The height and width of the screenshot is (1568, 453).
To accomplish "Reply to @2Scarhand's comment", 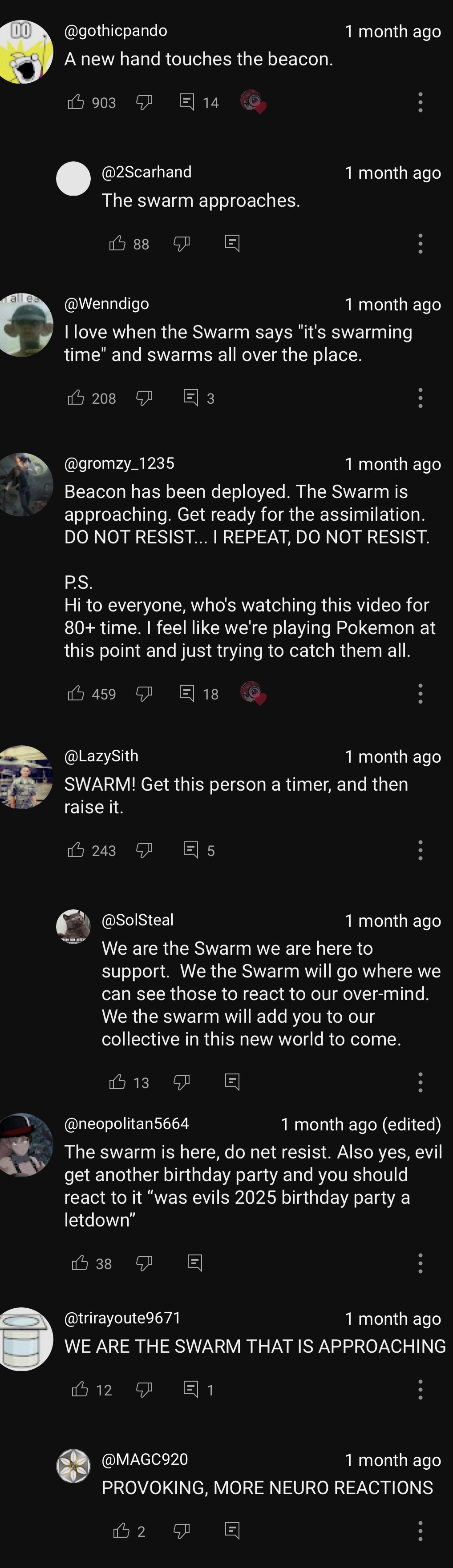I will pos(232,244).
